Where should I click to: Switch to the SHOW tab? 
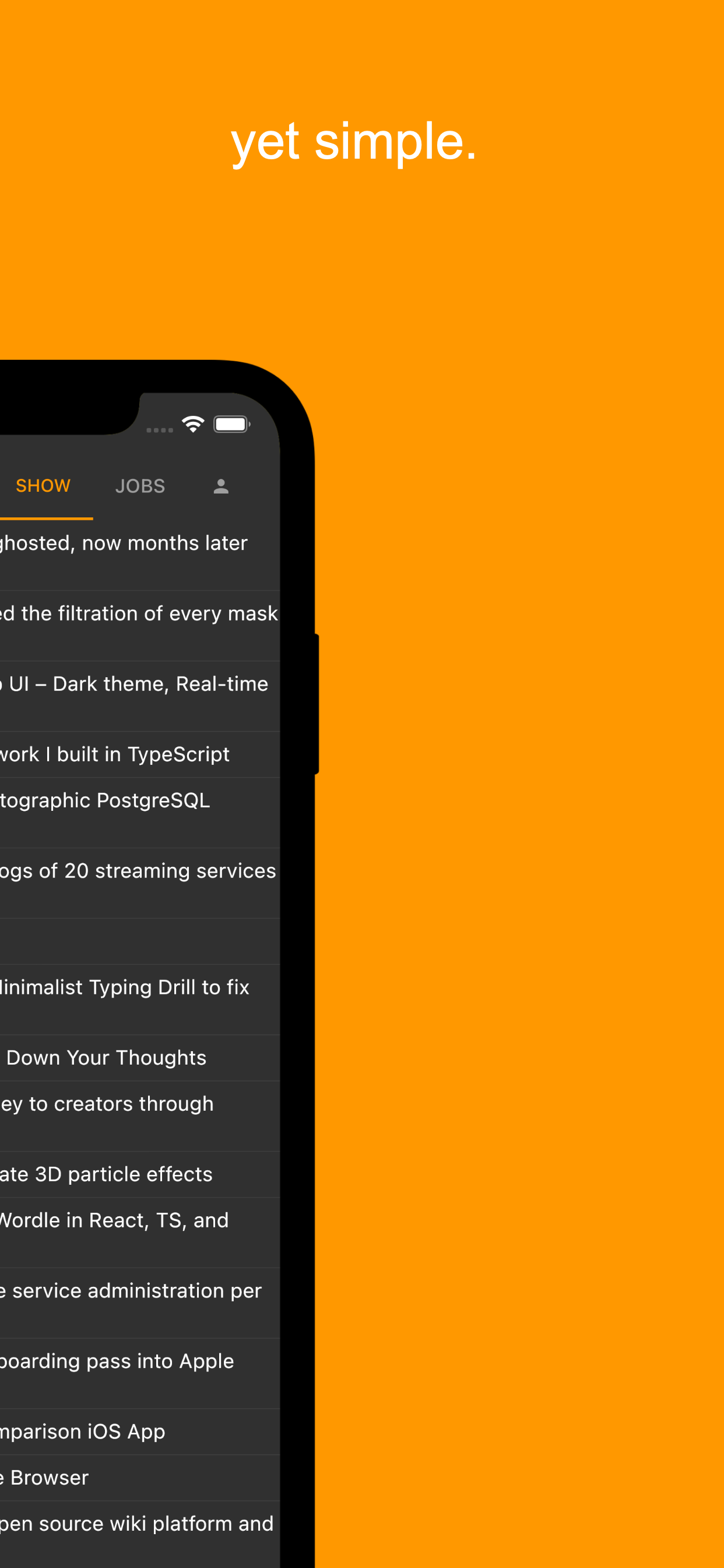(x=43, y=486)
